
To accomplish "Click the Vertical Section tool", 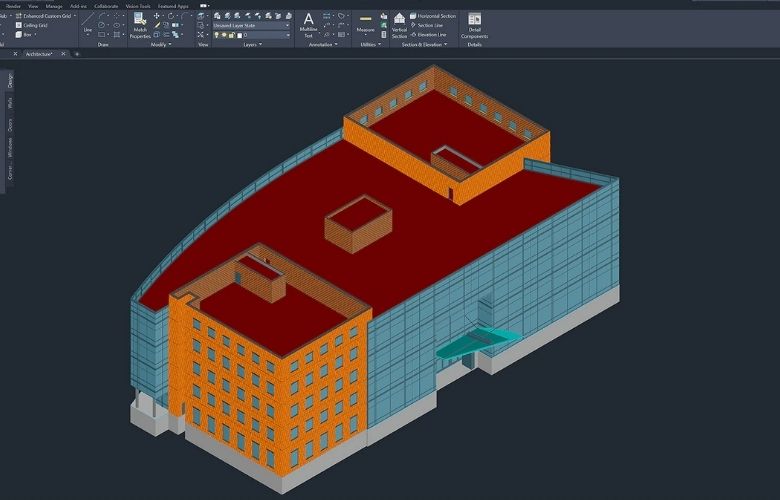I will point(399,25).
